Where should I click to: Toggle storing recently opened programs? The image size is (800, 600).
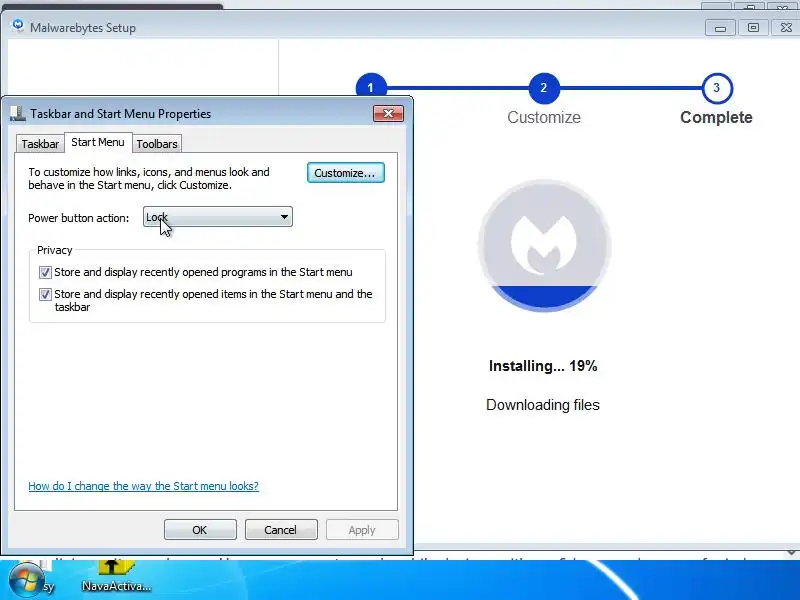(45, 272)
